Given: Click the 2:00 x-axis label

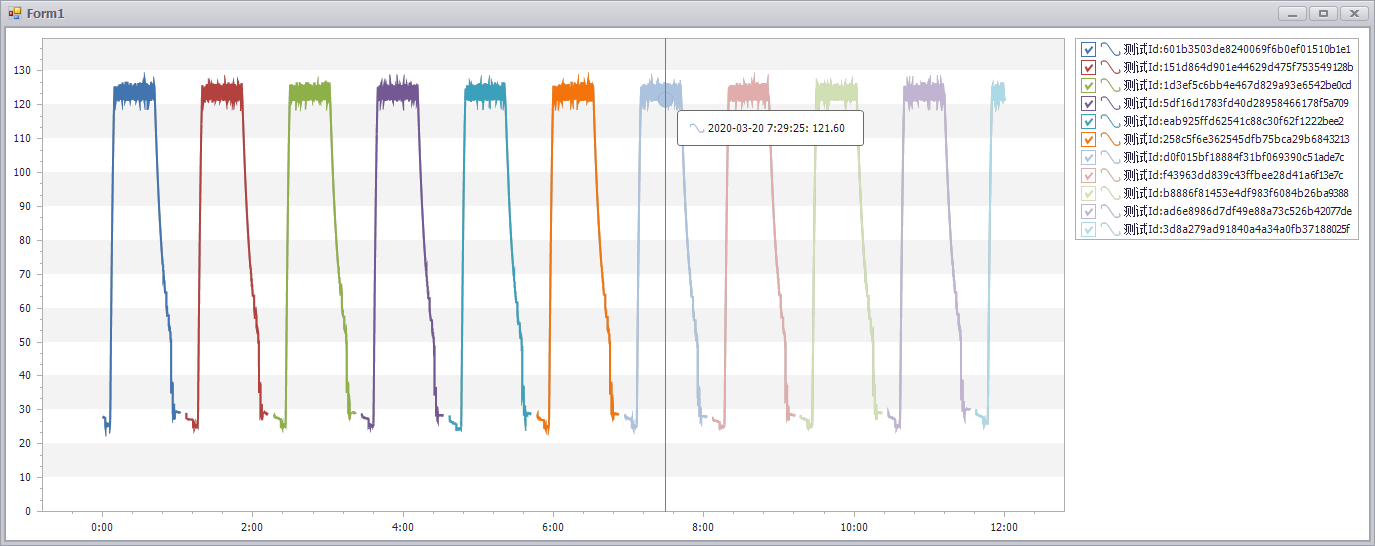Looking at the screenshot, I should click(x=252, y=527).
